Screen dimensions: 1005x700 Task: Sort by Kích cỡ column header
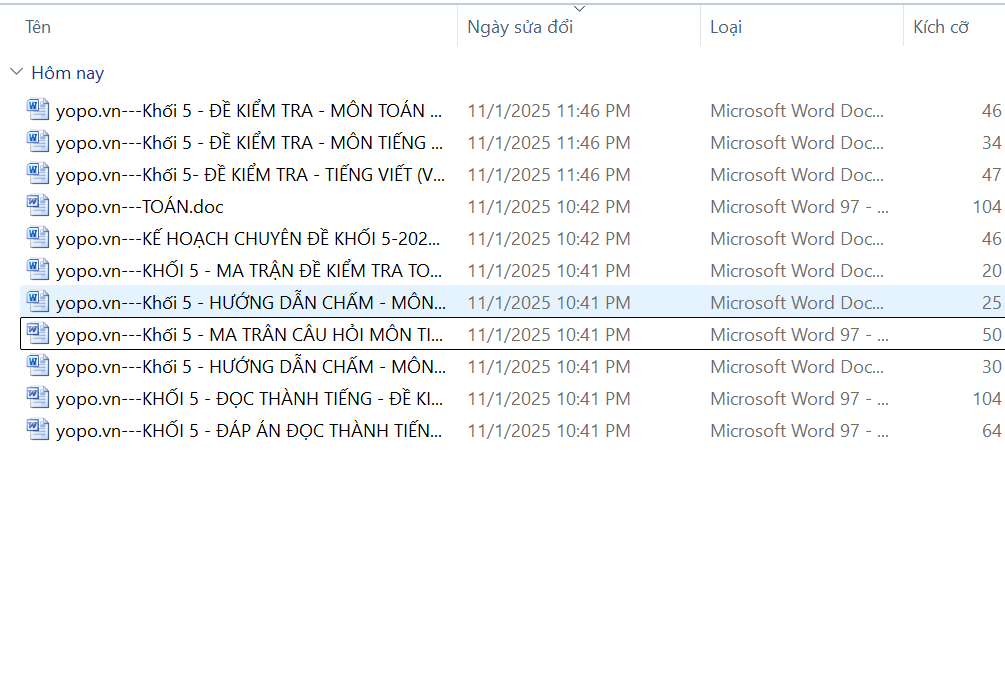click(x=941, y=27)
